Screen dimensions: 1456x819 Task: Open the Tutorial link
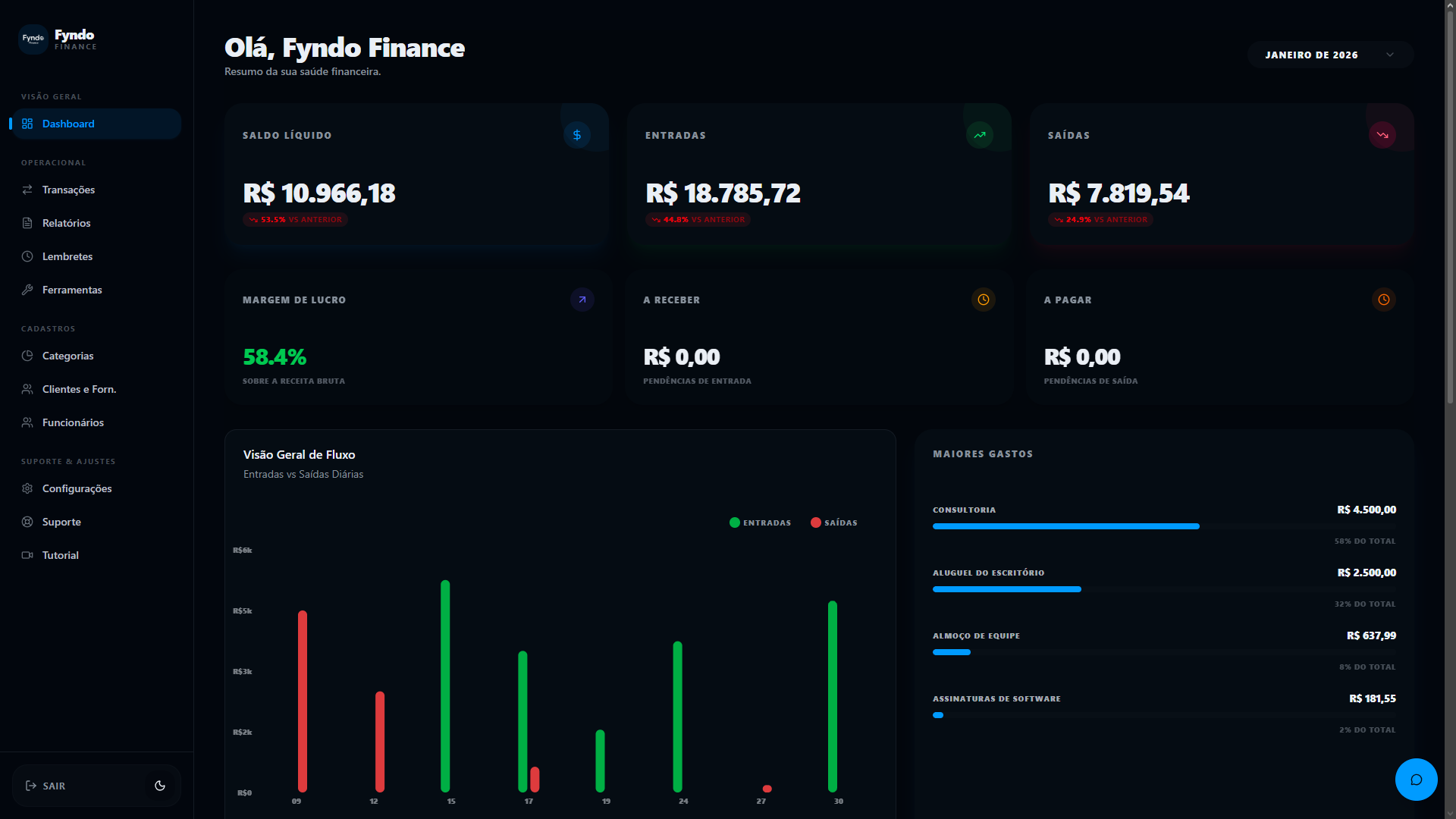click(x=60, y=555)
